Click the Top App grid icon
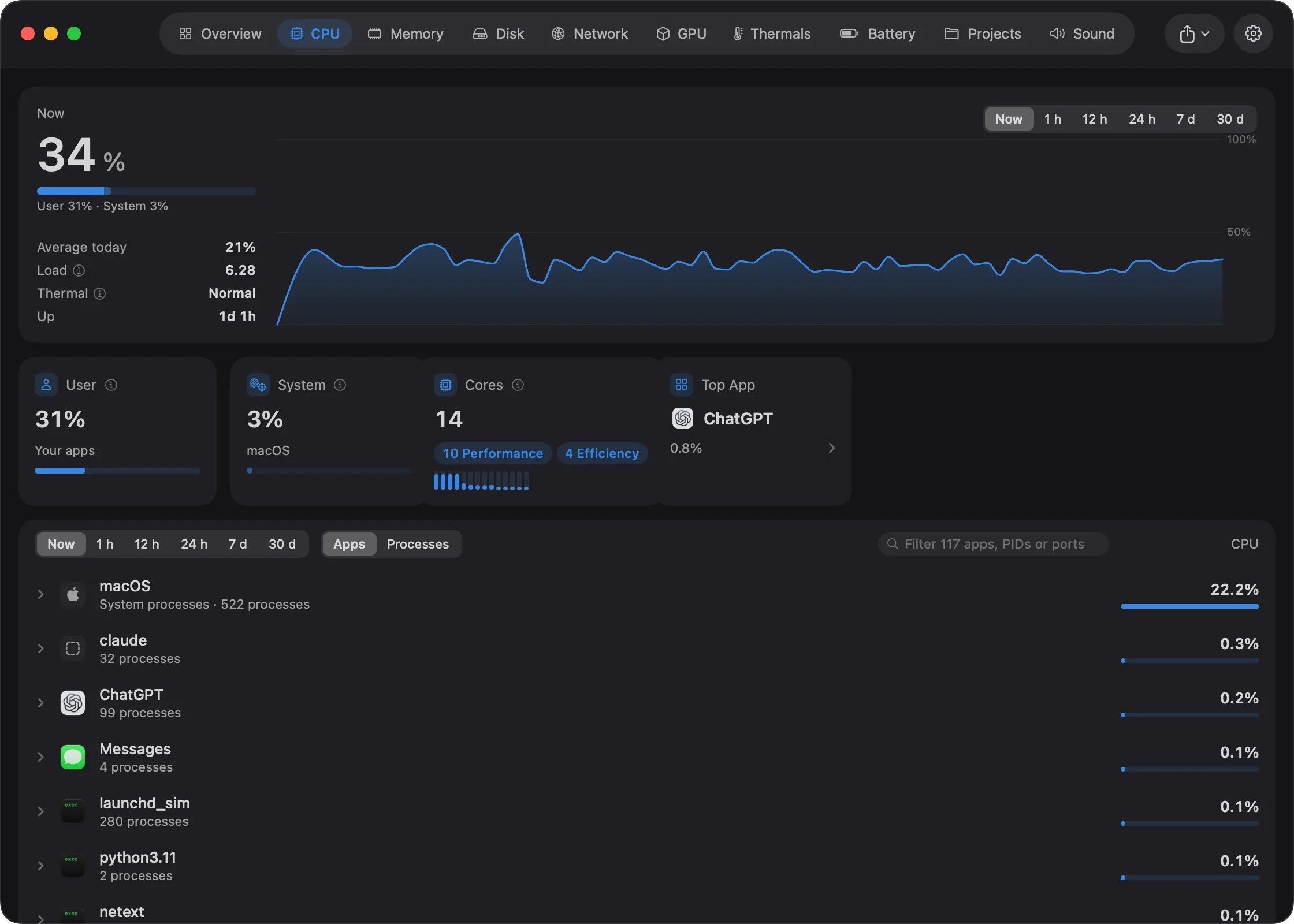 [x=682, y=385]
